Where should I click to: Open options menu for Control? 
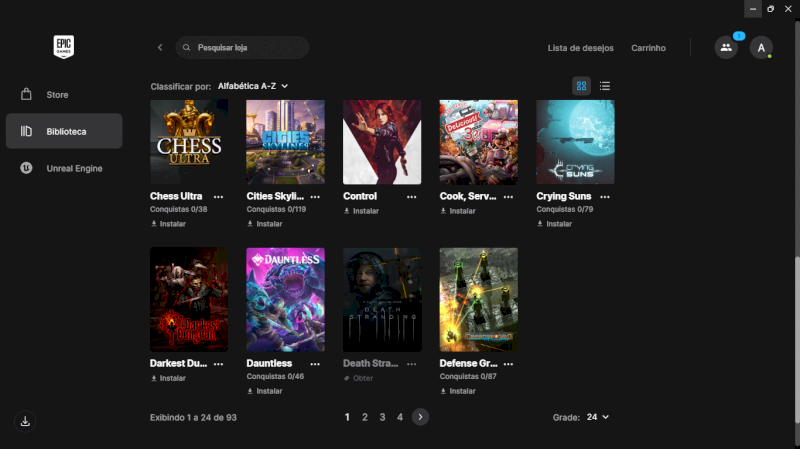(x=411, y=197)
